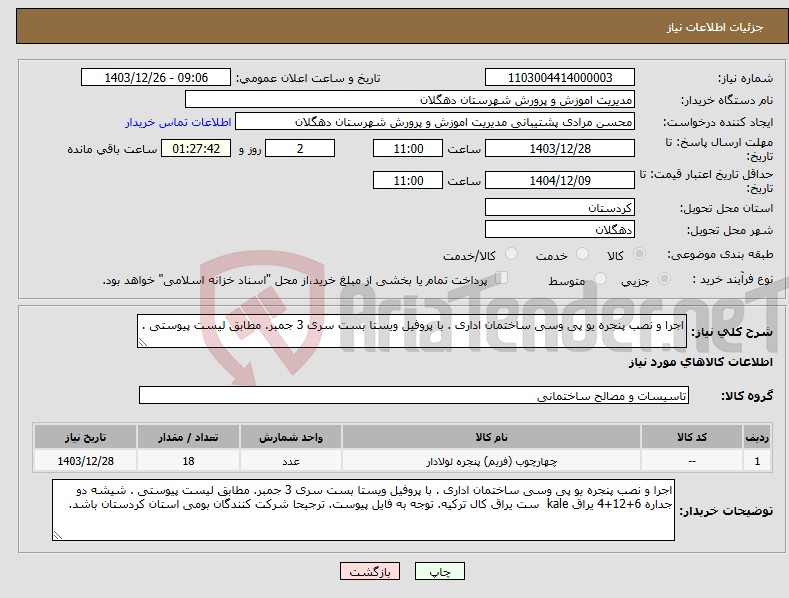Click the quantity cell 18
The height and width of the screenshot is (598, 789).
[x=188, y=461]
